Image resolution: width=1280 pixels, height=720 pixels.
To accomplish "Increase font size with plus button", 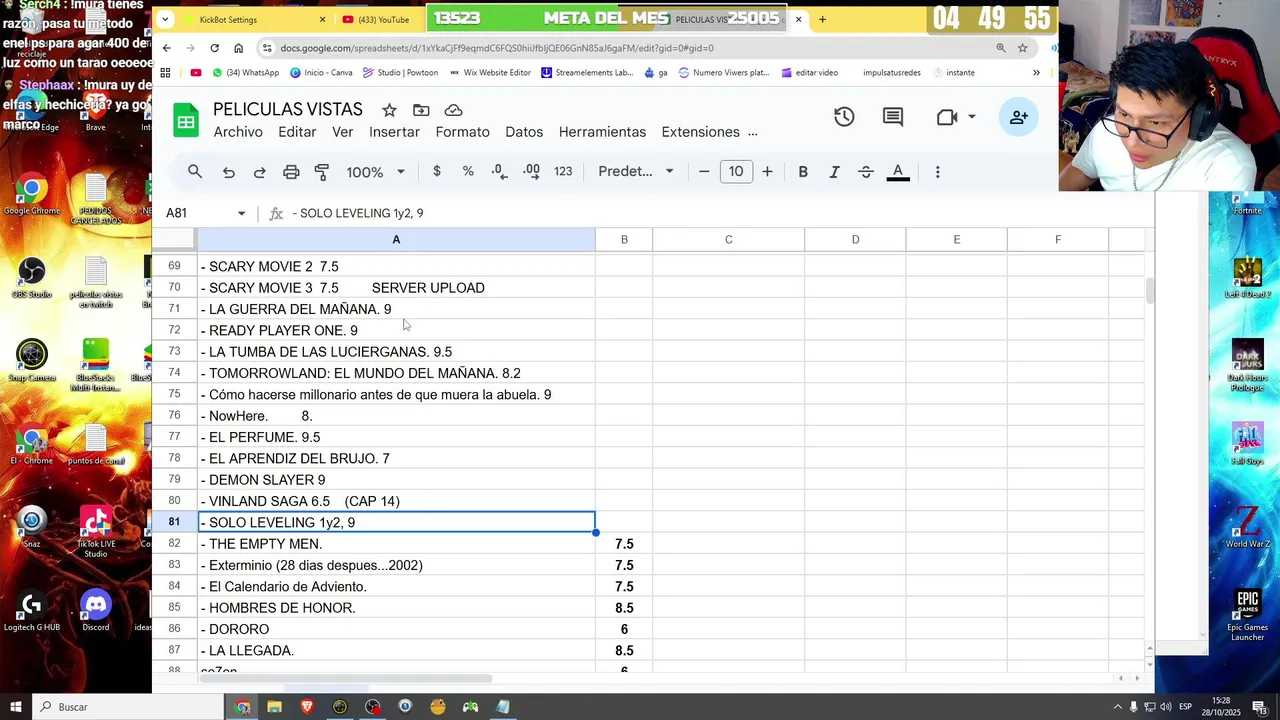I will (x=767, y=172).
